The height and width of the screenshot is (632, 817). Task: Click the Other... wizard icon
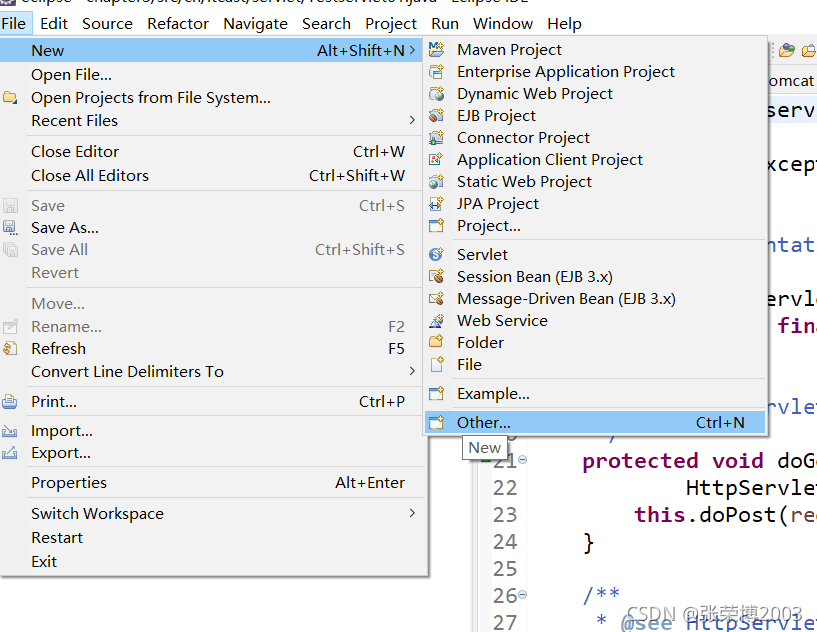[436, 423]
